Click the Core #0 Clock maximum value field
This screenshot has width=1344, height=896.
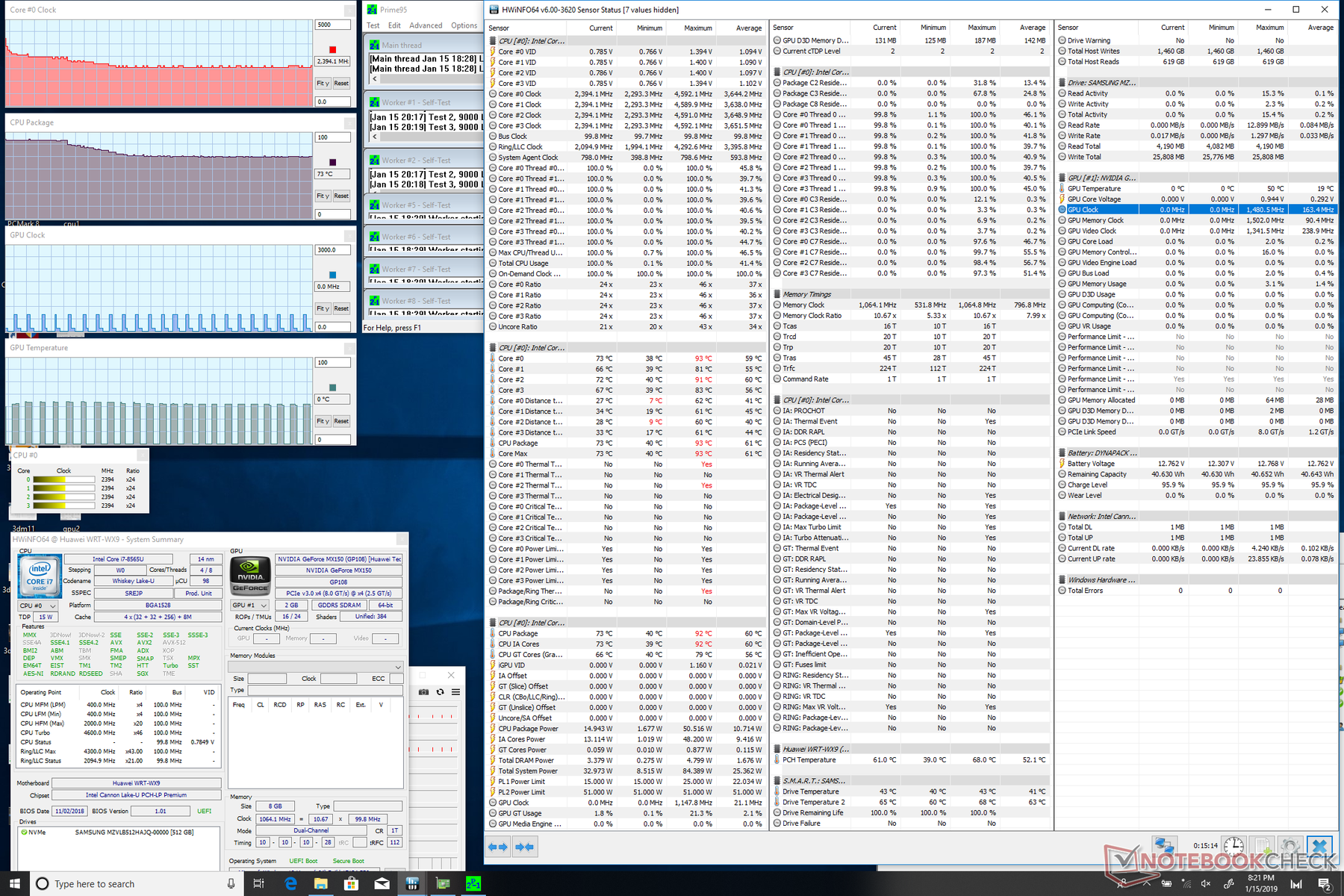(332, 25)
